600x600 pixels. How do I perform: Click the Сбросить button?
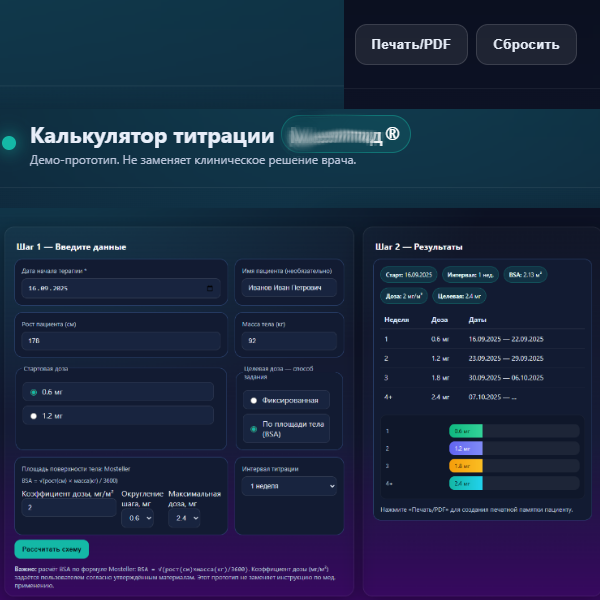(526, 45)
